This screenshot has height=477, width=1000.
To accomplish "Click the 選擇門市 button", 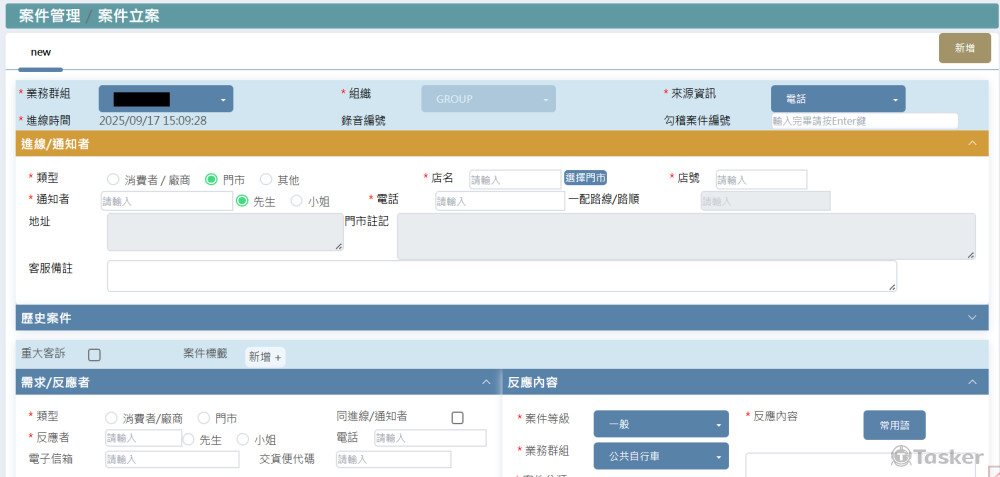I will point(585,178).
